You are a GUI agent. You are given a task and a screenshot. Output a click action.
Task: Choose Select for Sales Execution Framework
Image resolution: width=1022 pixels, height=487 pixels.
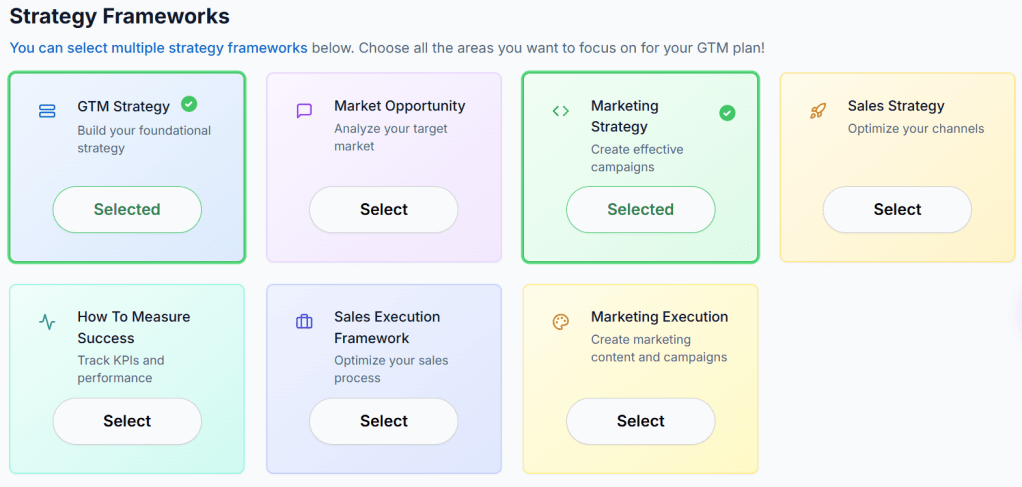tap(384, 421)
